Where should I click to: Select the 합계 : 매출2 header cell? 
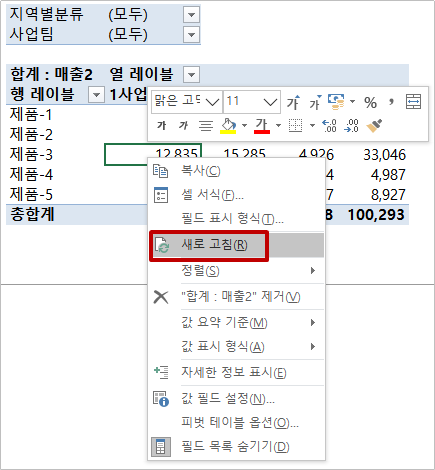pyautogui.click(x=51, y=74)
